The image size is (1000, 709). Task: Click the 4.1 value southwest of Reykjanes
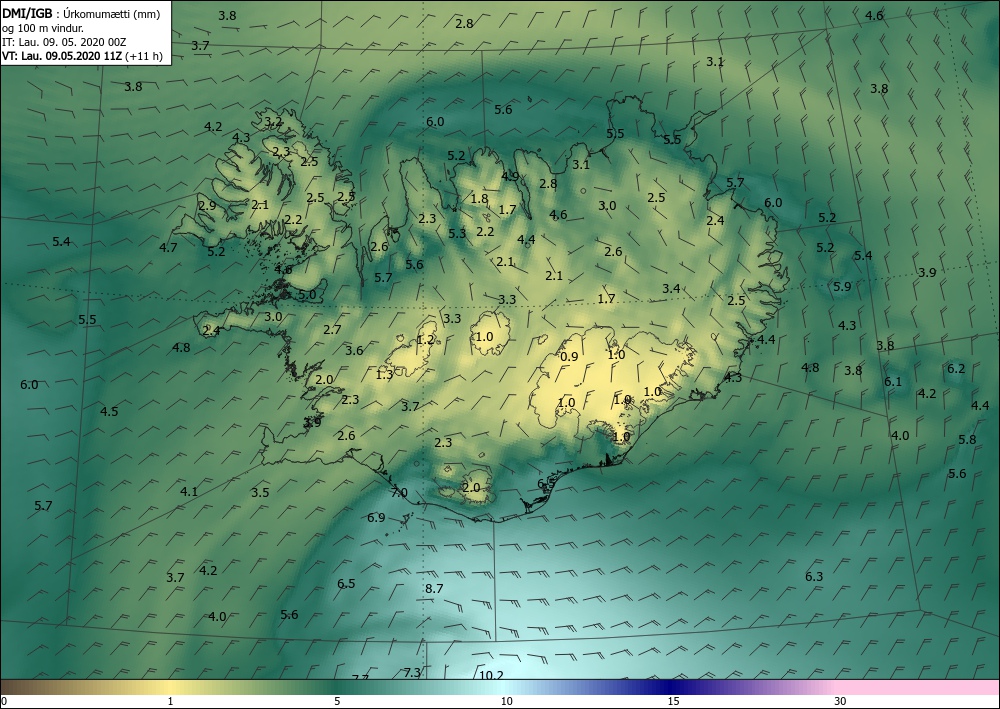point(189,492)
